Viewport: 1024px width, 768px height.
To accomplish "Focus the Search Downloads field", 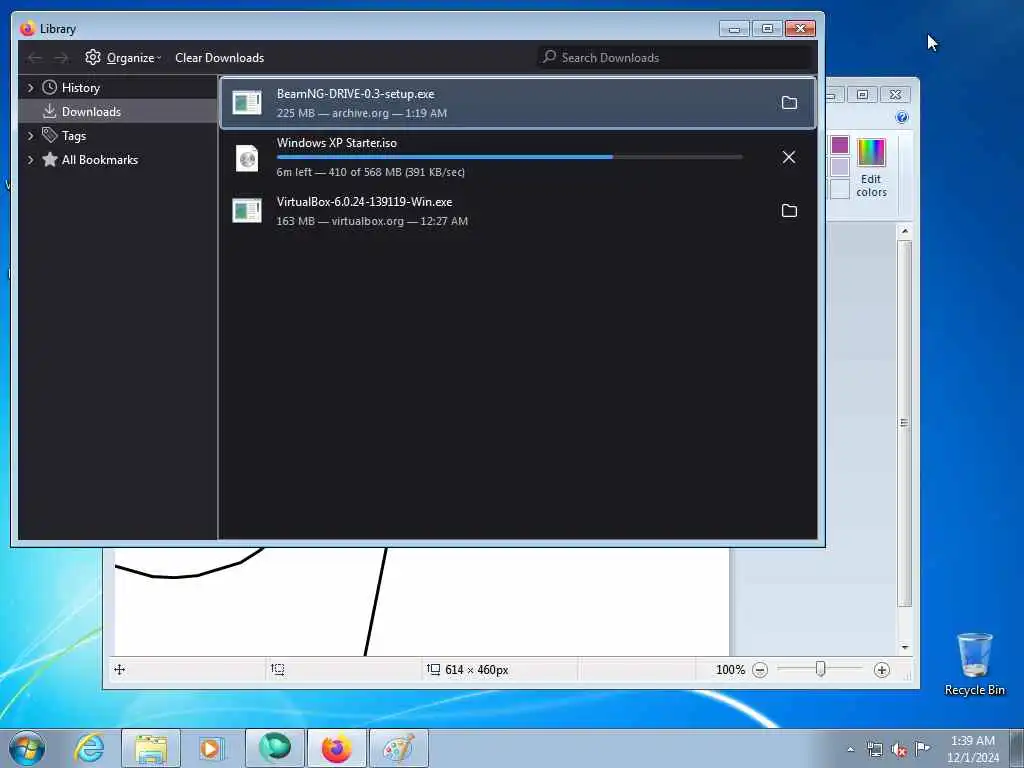I will tap(676, 57).
